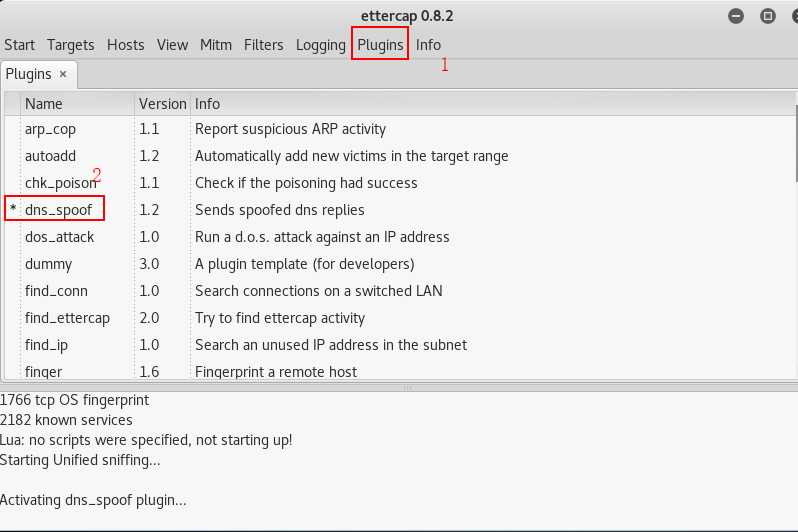Viewport: 798px width, 532px height.
Task: Maximize the ettercap window
Action: 767,16
